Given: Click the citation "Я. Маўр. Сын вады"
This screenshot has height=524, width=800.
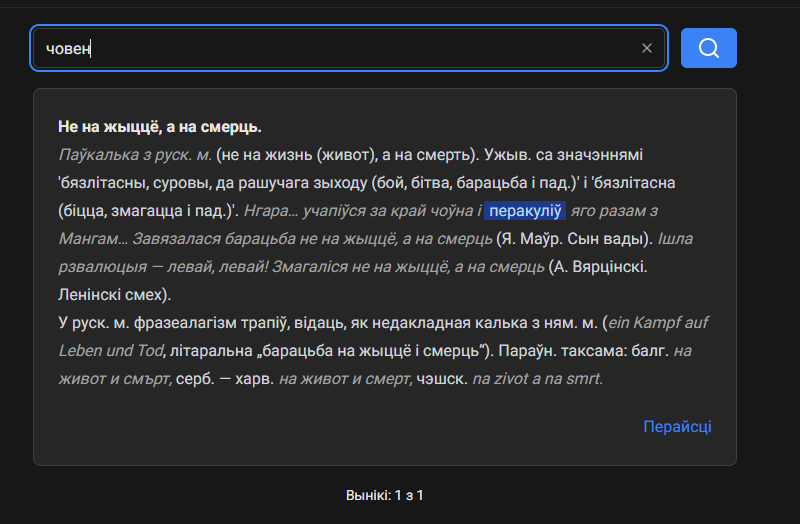Looking at the screenshot, I should [x=575, y=239].
